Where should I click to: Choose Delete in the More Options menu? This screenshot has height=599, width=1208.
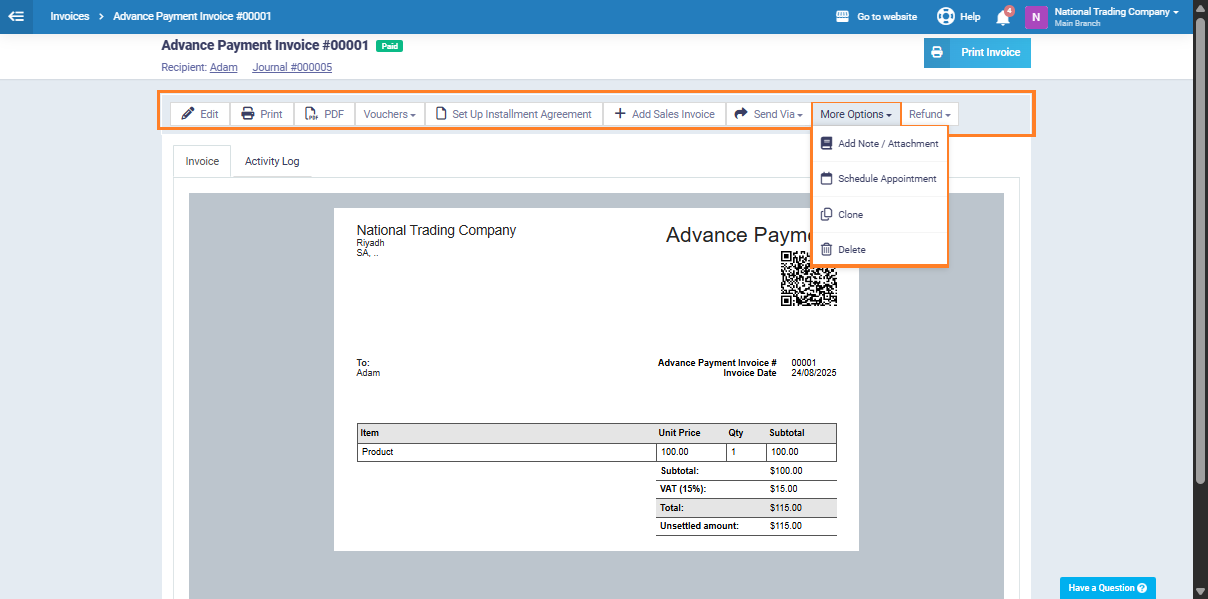[879, 250]
